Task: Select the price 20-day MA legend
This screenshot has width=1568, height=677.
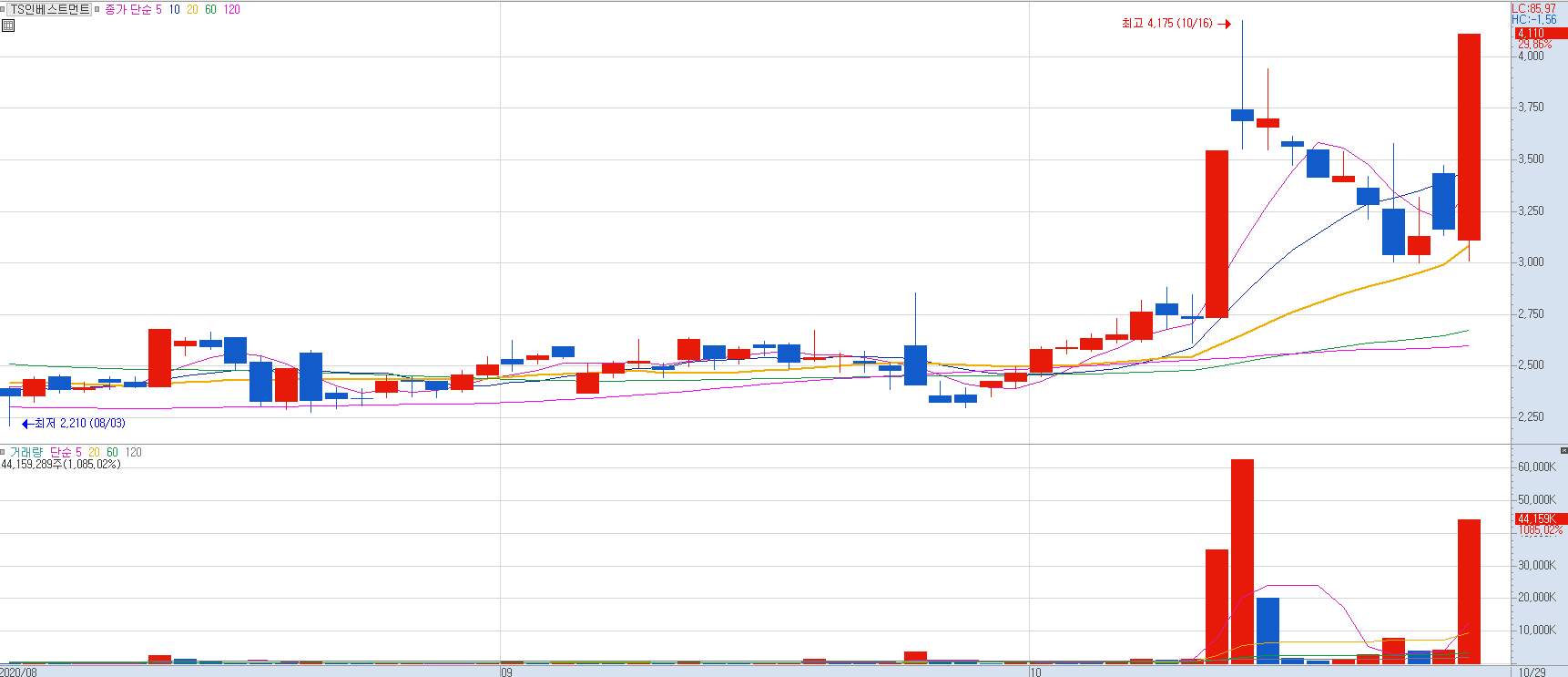Action: (192, 9)
